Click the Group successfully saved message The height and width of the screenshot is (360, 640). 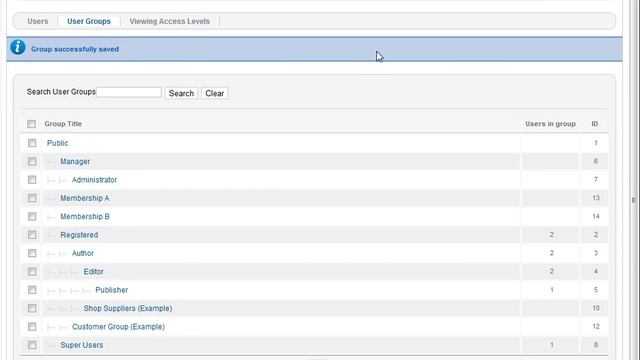point(75,49)
